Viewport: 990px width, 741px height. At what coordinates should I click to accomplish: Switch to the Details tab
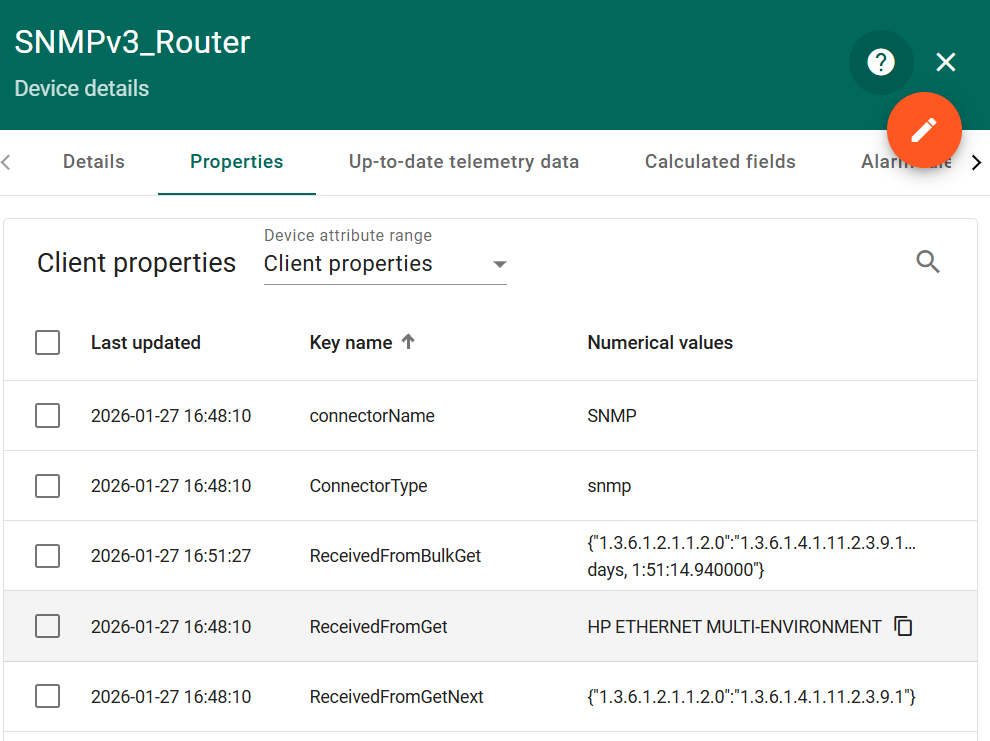[94, 162]
